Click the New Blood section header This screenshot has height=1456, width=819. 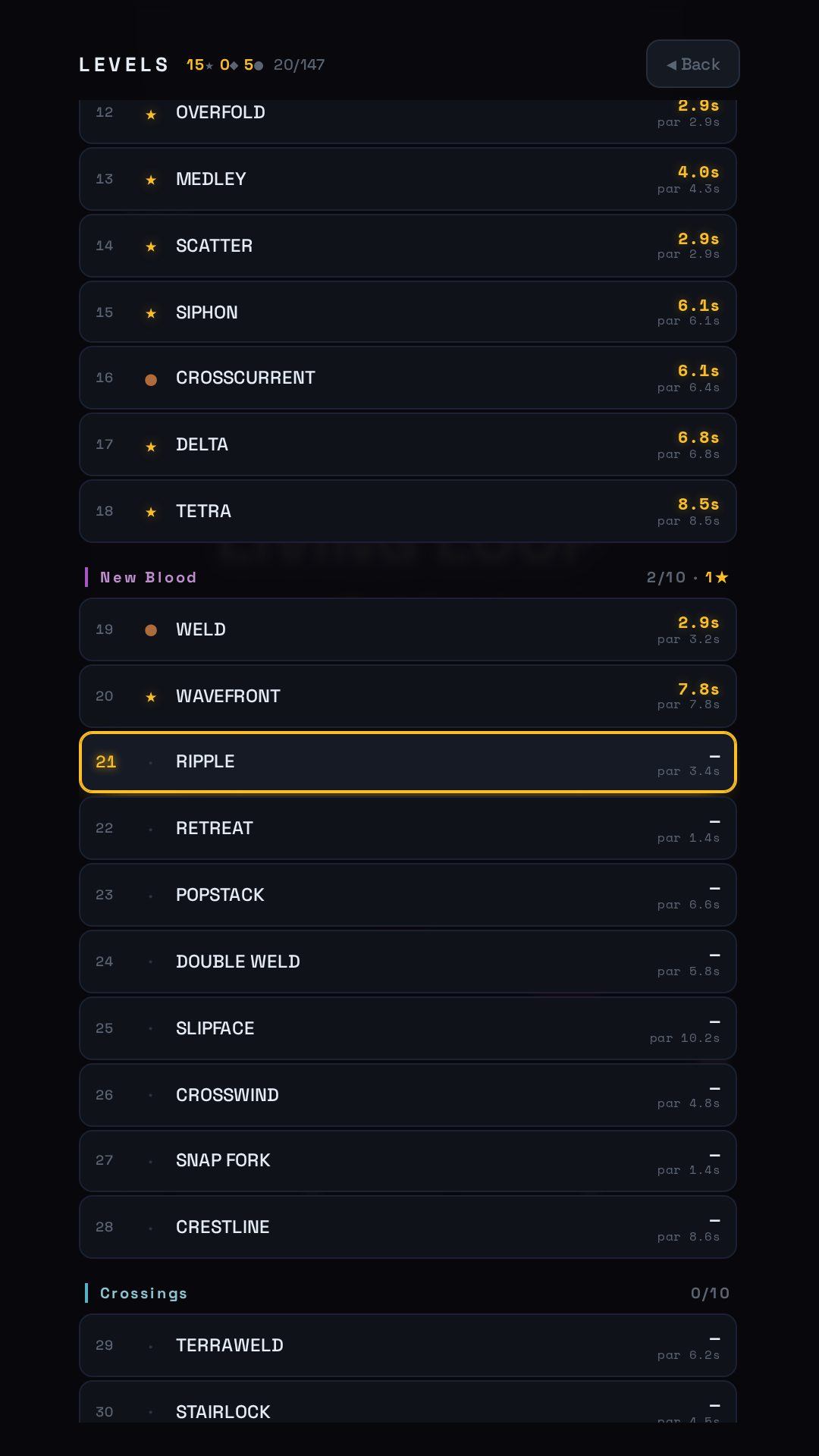(148, 577)
